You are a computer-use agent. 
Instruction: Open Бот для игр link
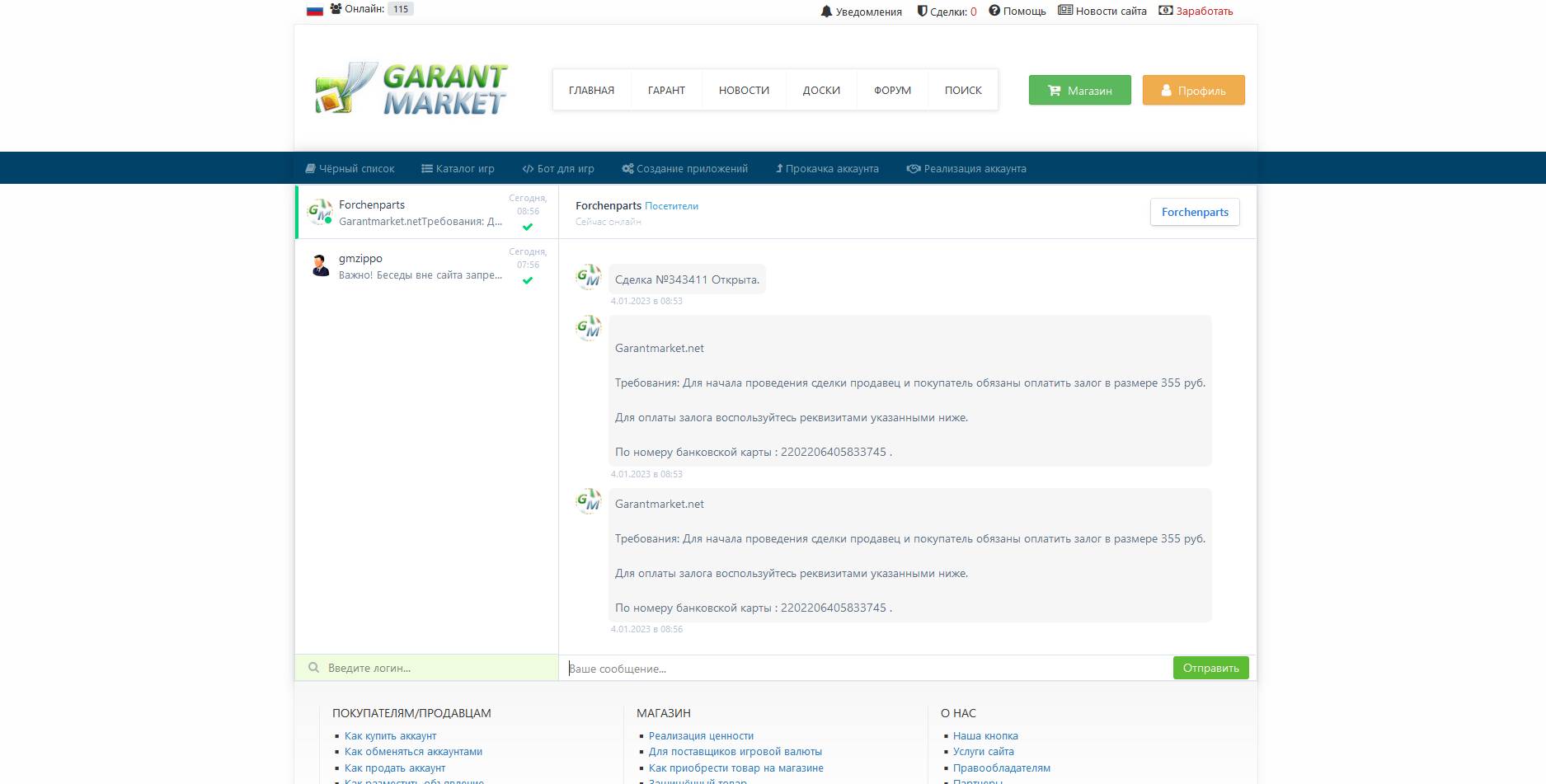tap(558, 168)
